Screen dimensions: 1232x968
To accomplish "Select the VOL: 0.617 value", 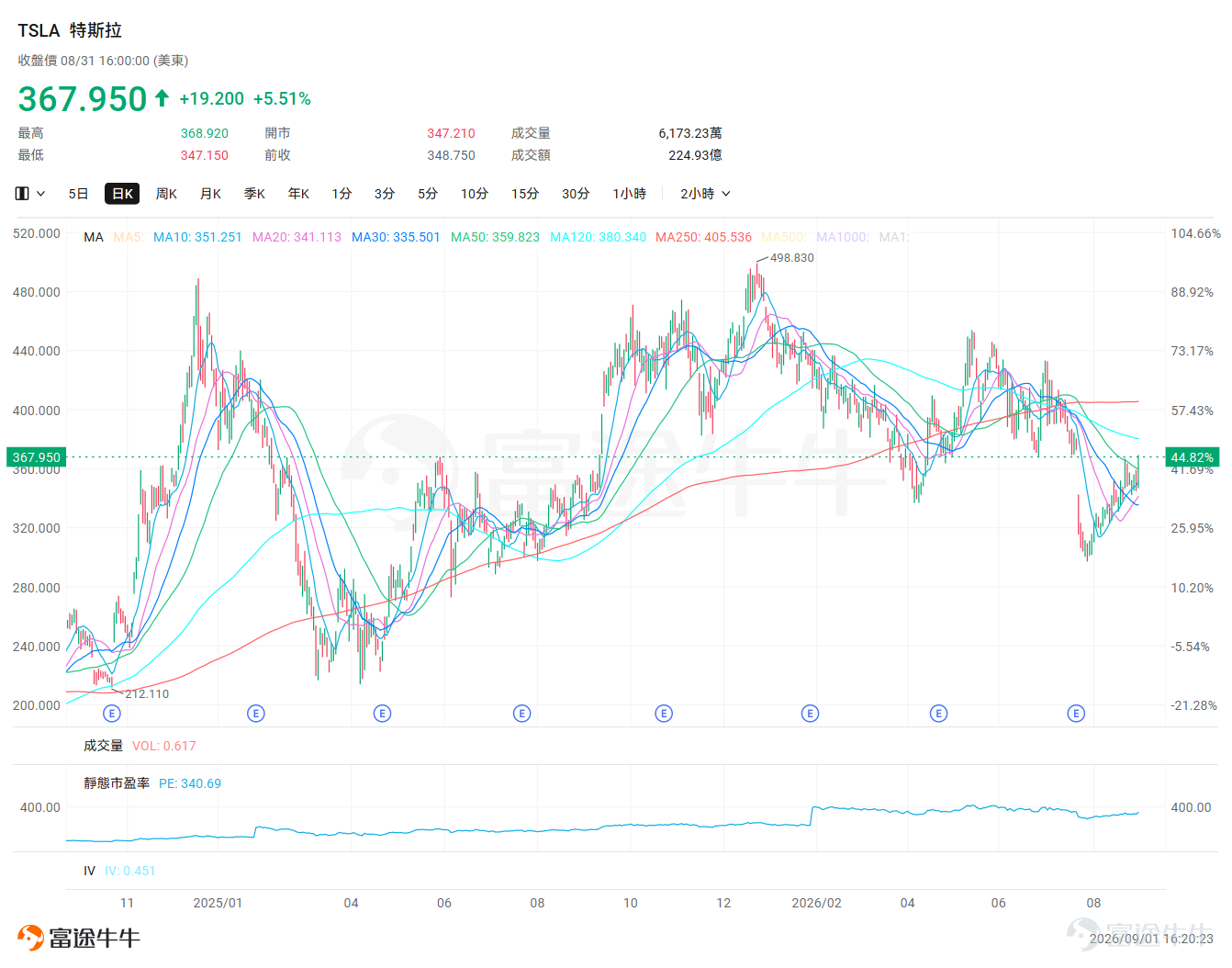I will click(164, 746).
